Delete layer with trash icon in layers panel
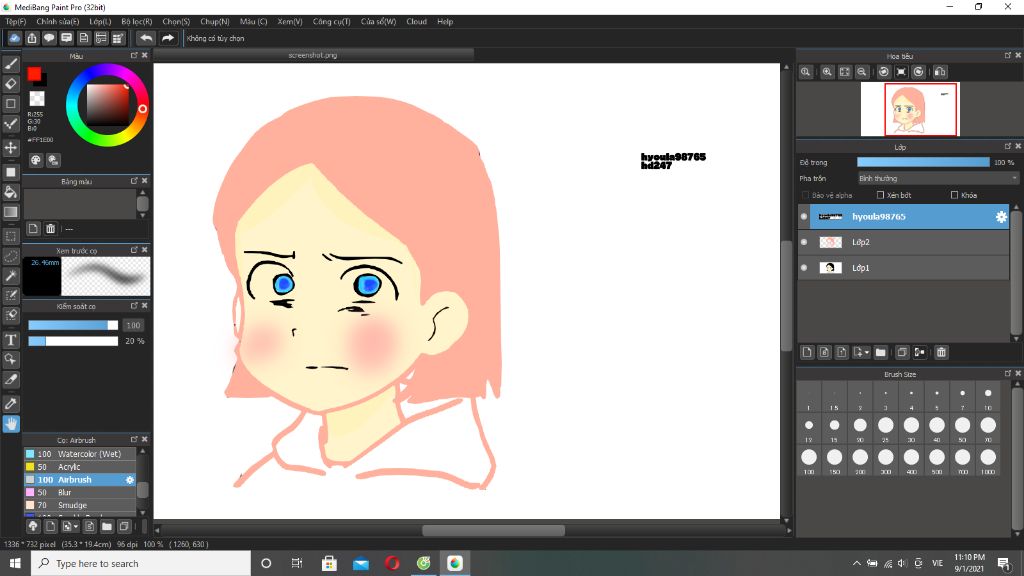Image resolution: width=1024 pixels, height=576 pixels. click(x=941, y=353)
